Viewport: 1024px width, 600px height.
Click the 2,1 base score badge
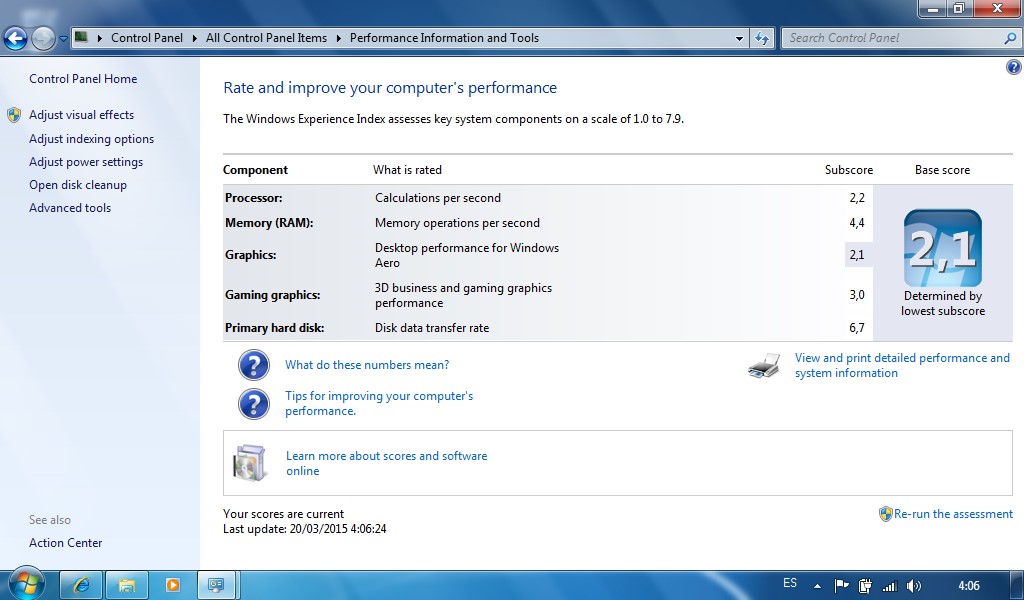942,248
